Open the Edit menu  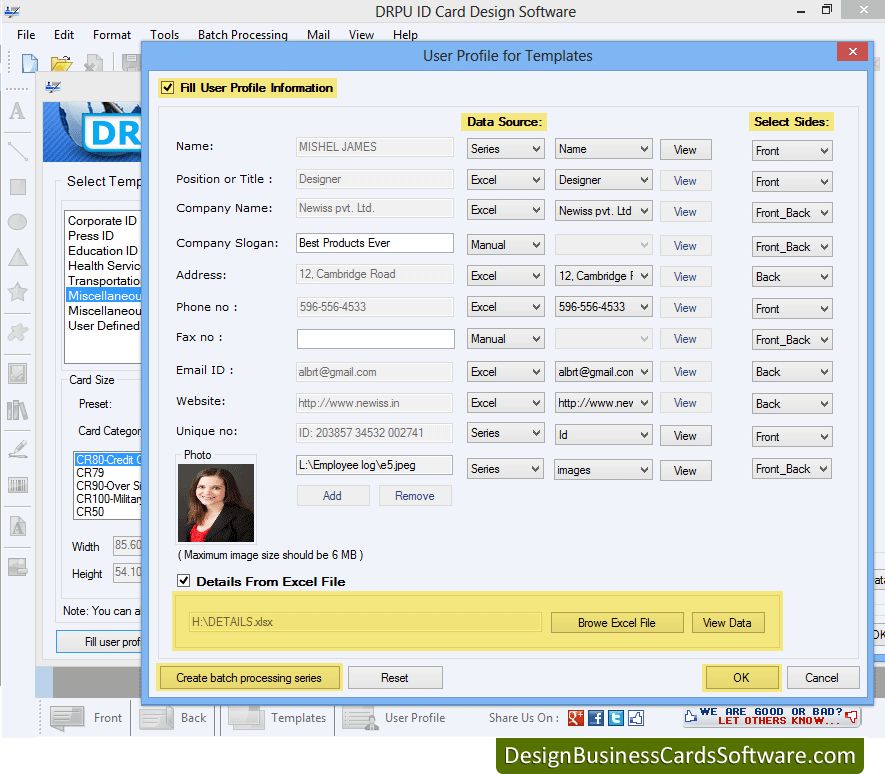click(x=64, y=35)
